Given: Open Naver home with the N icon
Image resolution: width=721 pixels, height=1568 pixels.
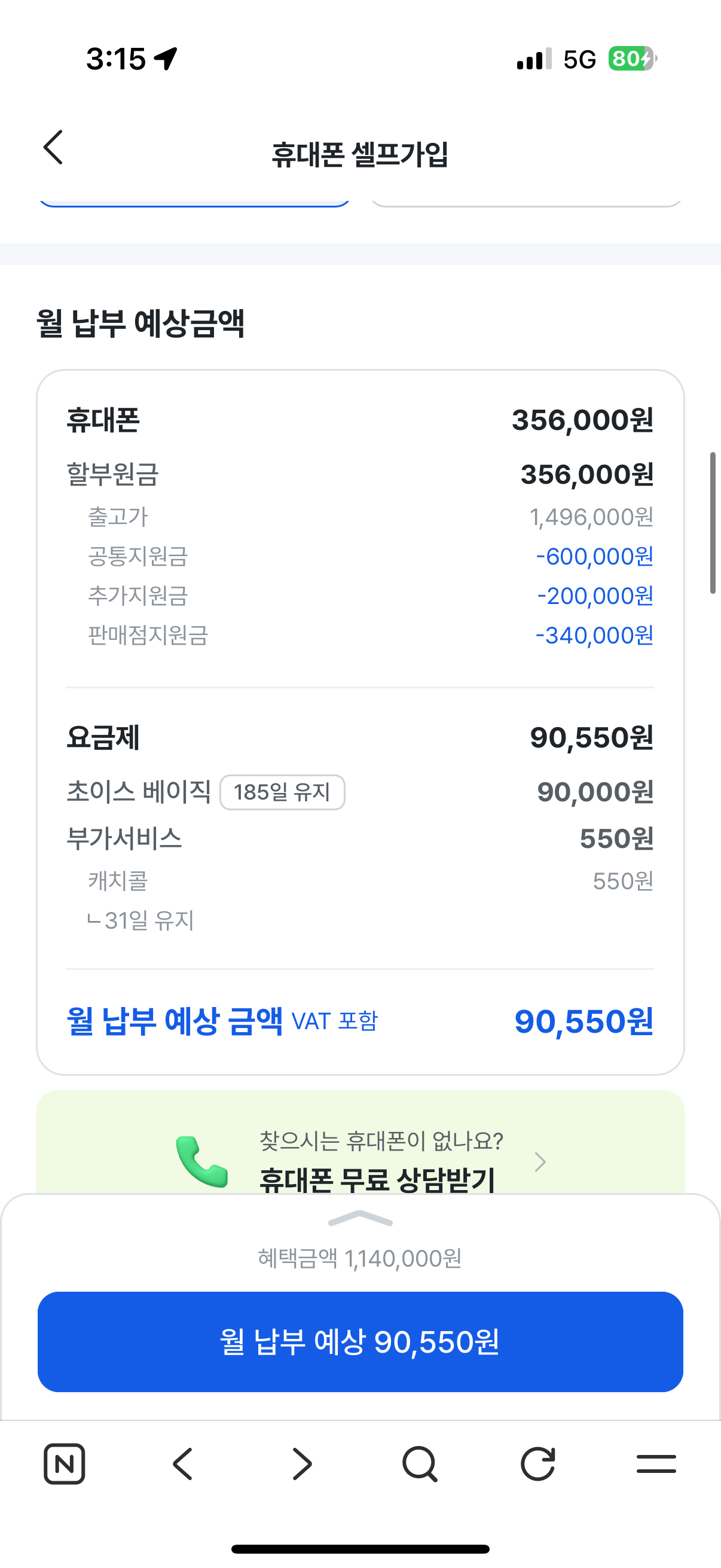Looking at the screenshot, I should [x=65, y=1463].
